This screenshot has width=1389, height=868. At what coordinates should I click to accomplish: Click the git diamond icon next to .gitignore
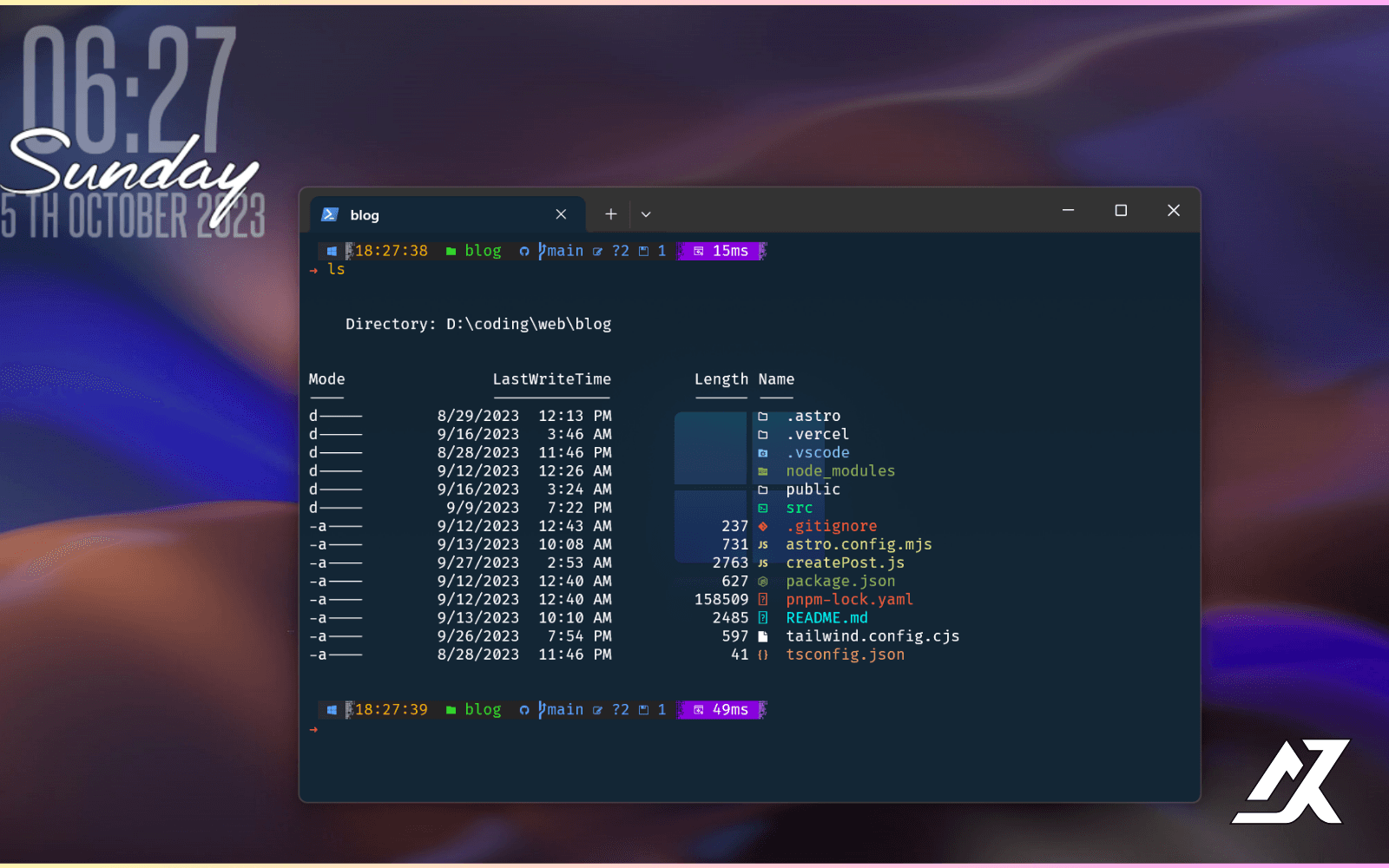pos(764,526)
